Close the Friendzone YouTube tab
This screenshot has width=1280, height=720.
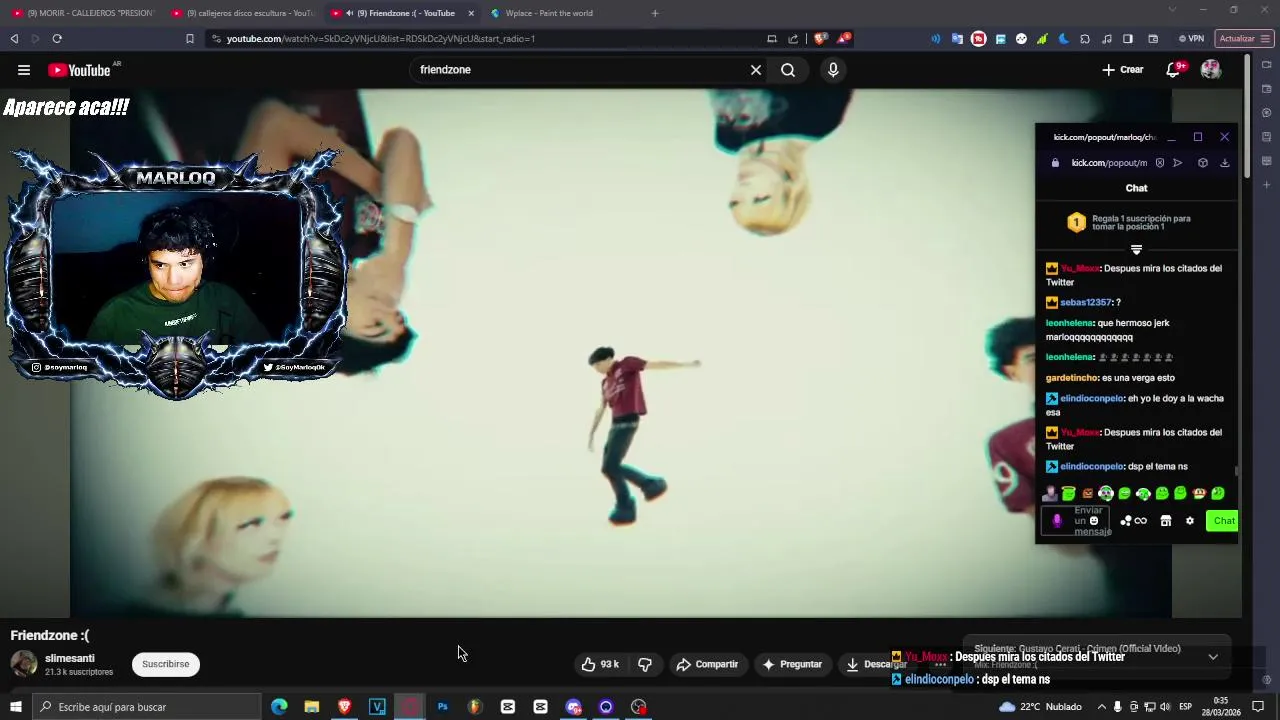click(x=471, y=13)
